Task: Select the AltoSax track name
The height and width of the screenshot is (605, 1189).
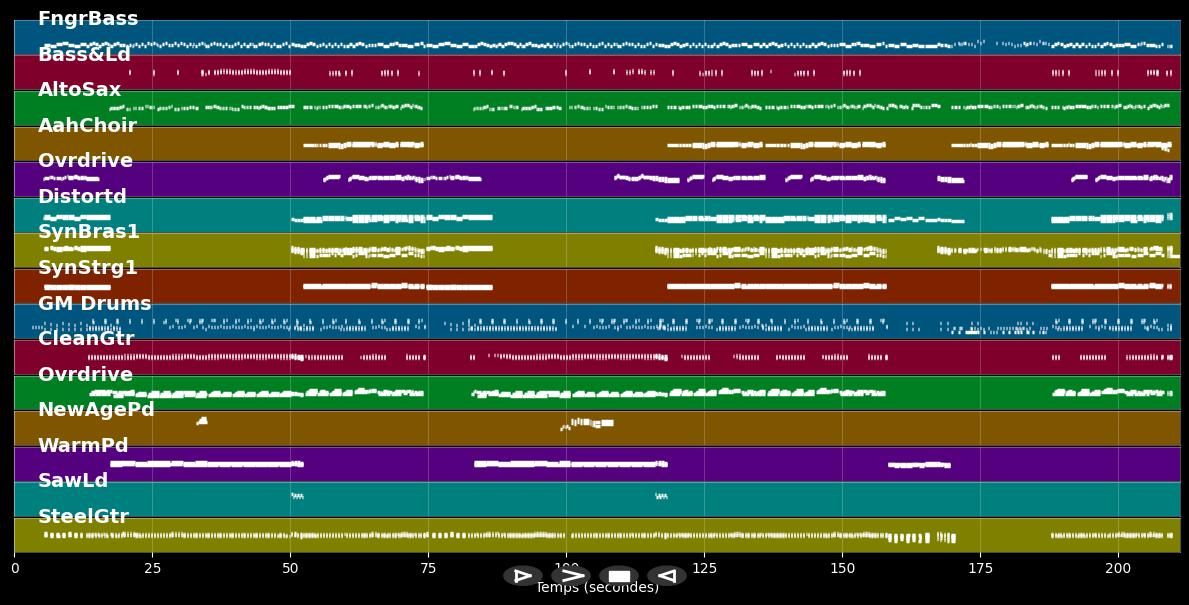Action: (x=79, y=90)
